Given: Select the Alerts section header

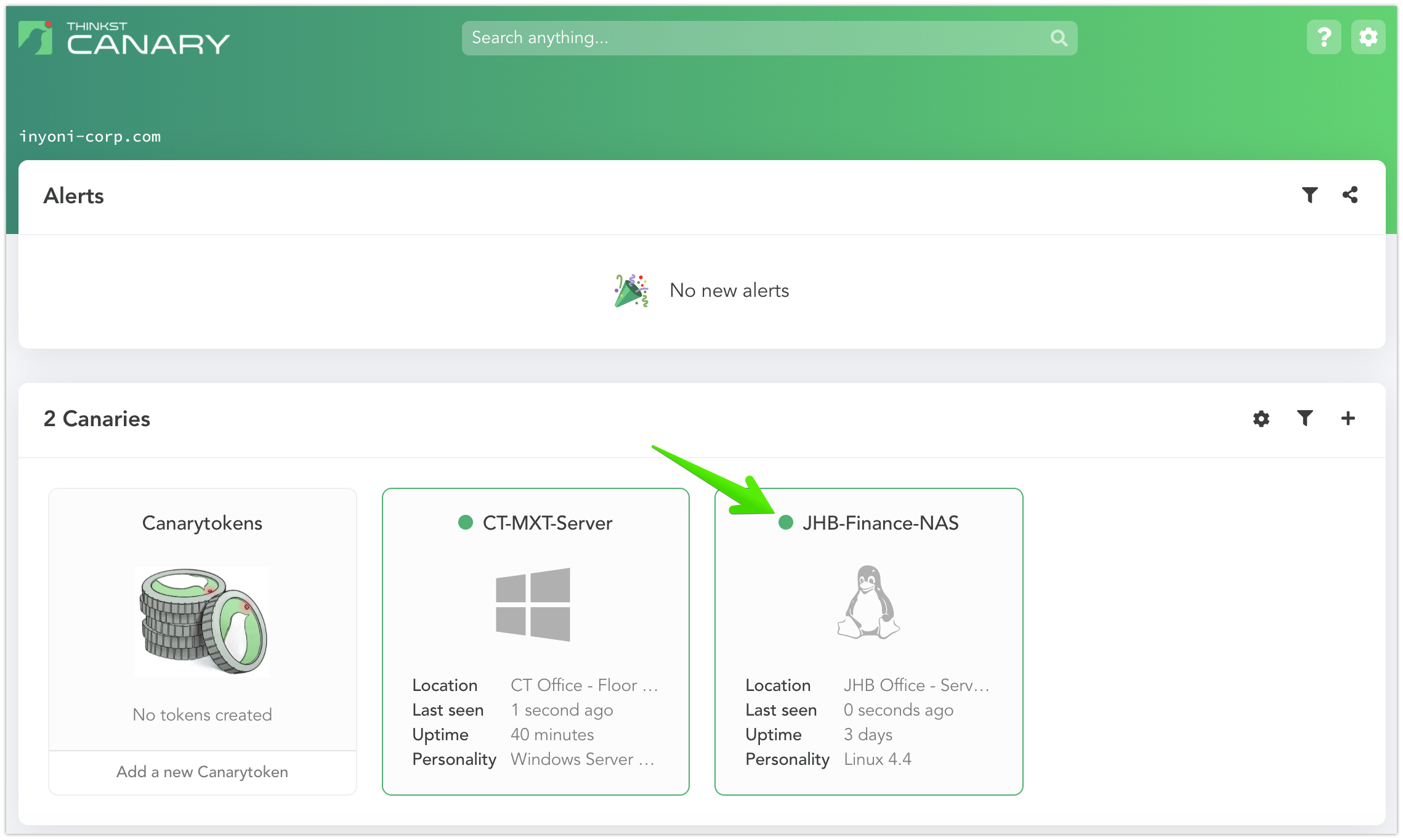Looking at the screenshot, I should click(73, 196).
